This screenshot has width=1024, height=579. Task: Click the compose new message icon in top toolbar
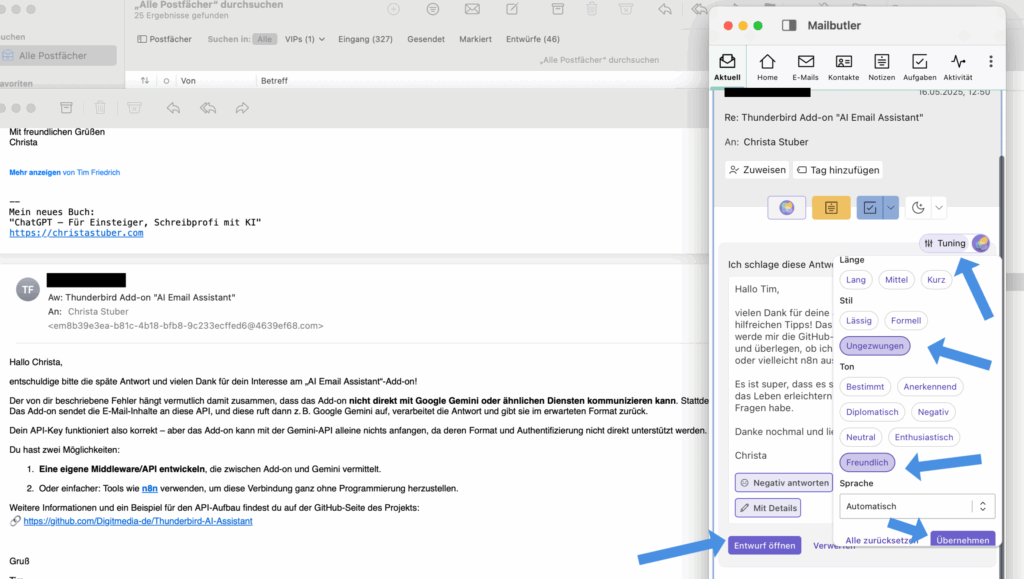click(x=513, y=9)
